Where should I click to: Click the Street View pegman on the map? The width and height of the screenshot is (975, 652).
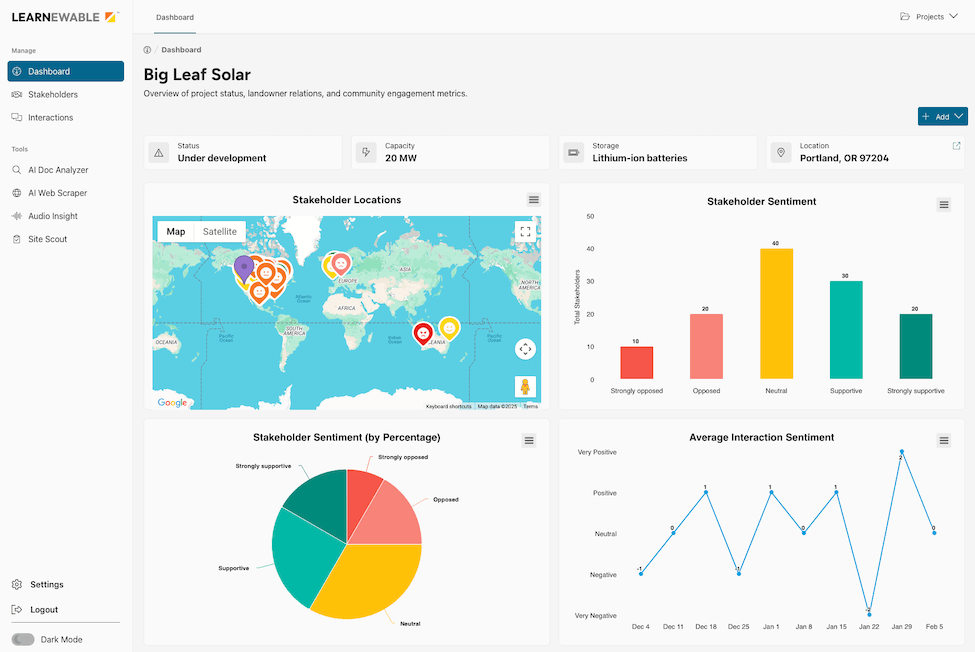pos(525,387)
